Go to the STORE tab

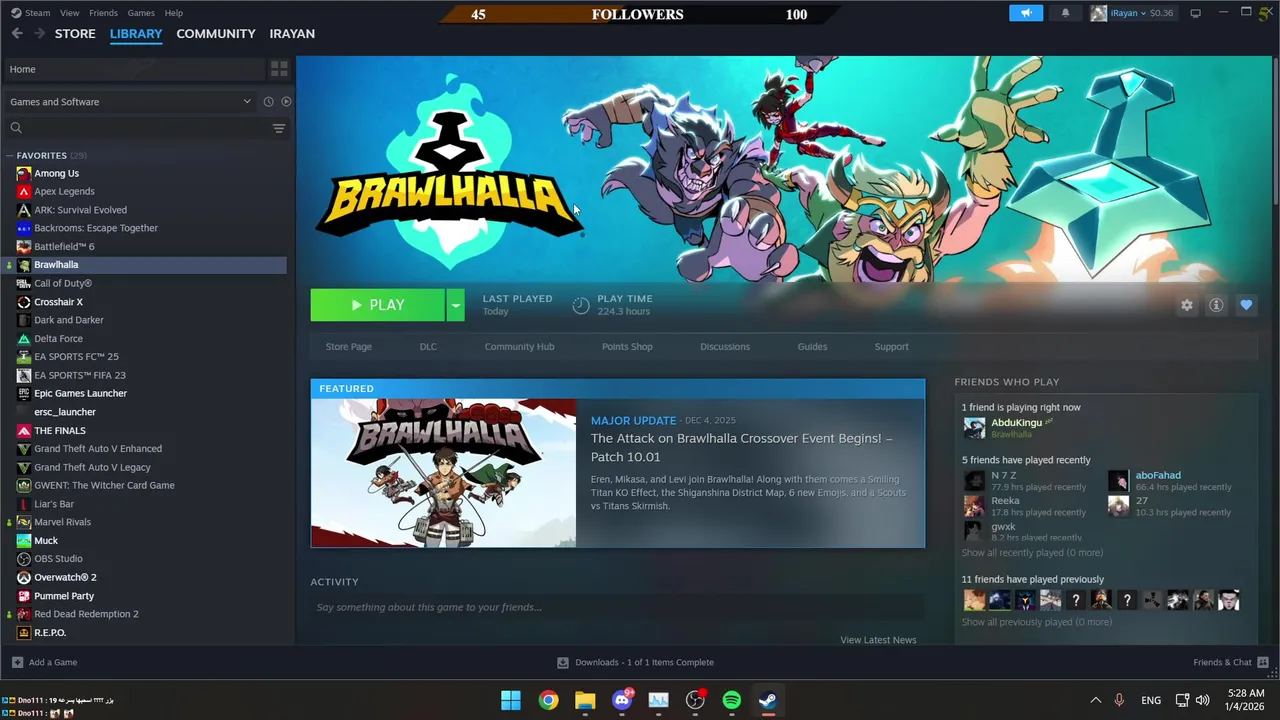coord(75,33)
